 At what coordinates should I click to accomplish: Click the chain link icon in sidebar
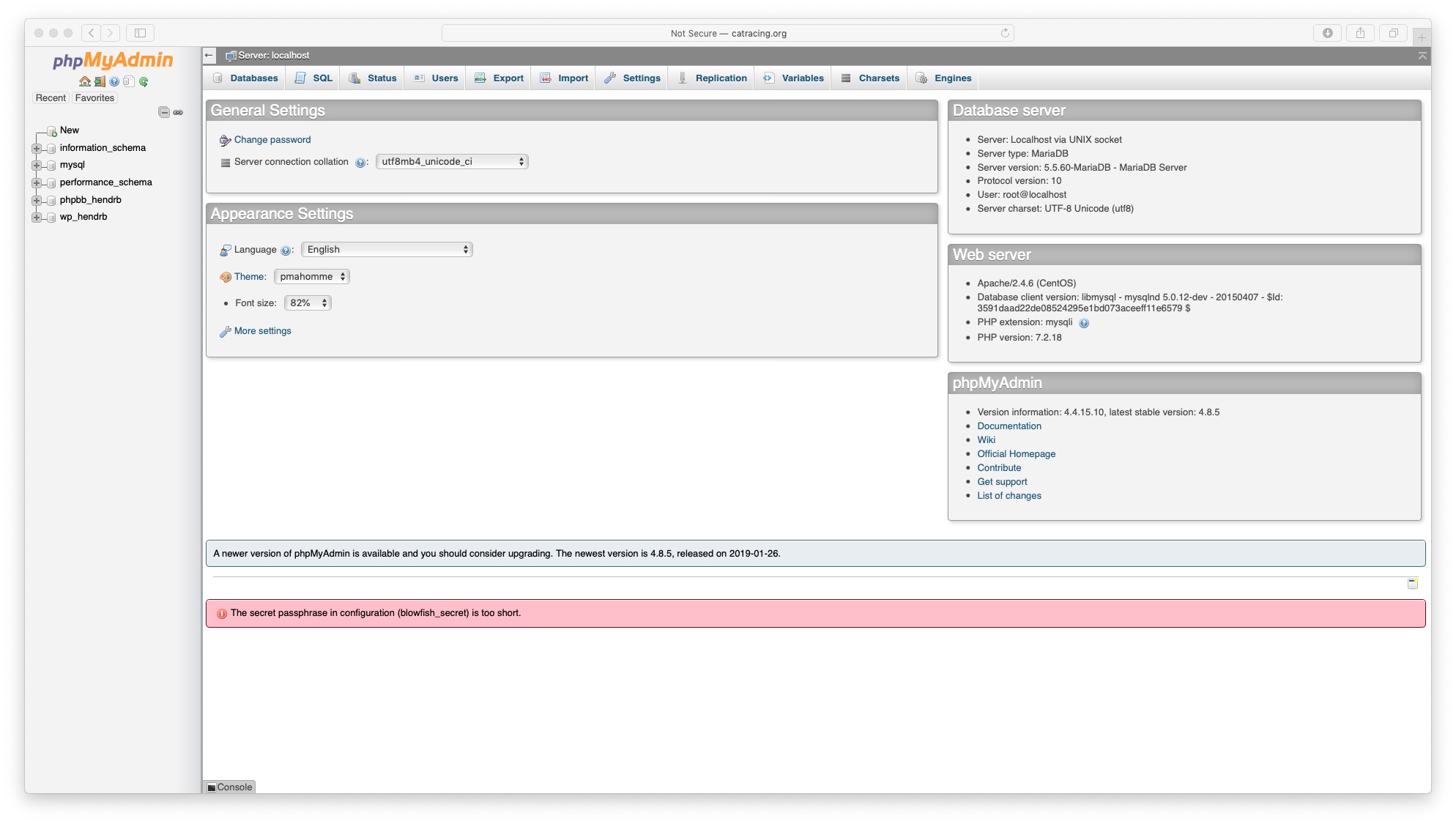[178, 112]
